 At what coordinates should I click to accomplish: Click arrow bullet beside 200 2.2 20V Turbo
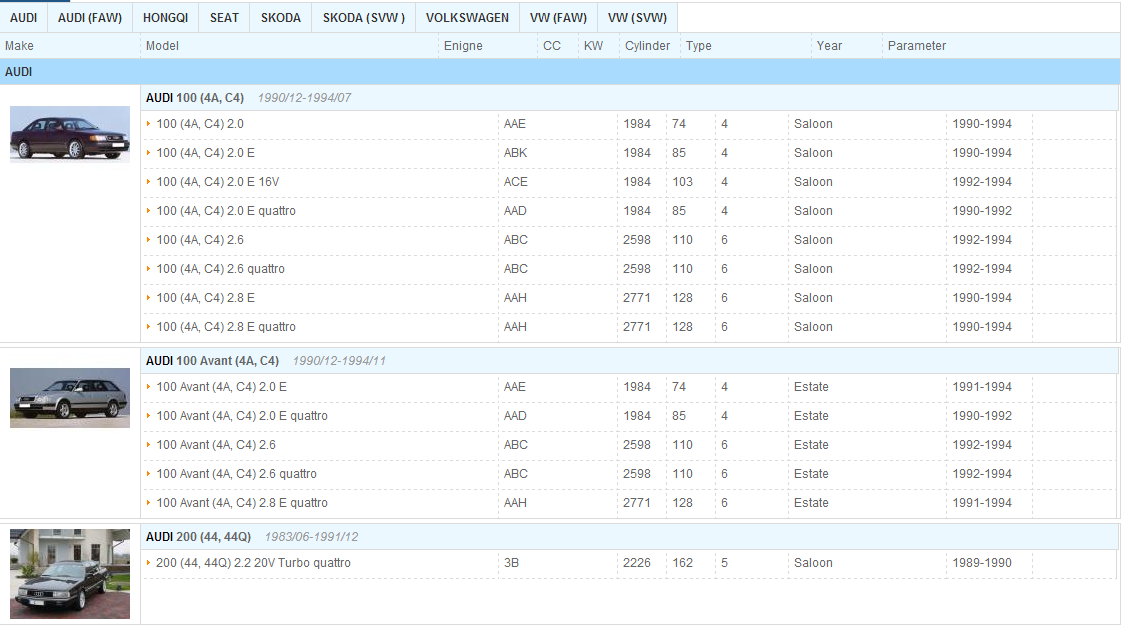coord(148,563)
